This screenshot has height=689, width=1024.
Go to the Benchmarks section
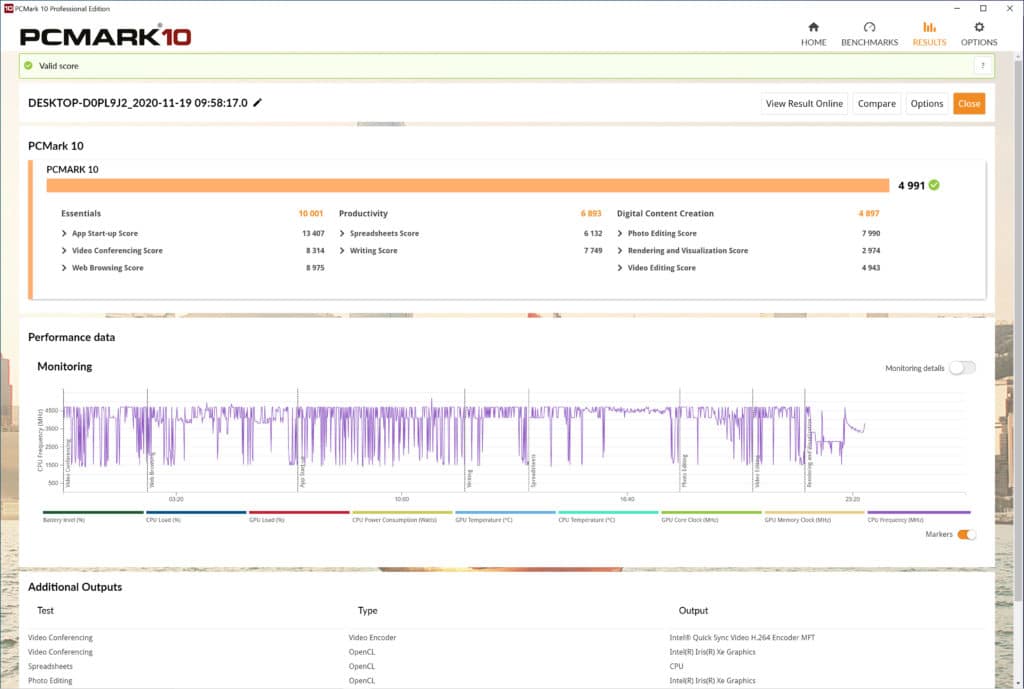coord(869,34)
